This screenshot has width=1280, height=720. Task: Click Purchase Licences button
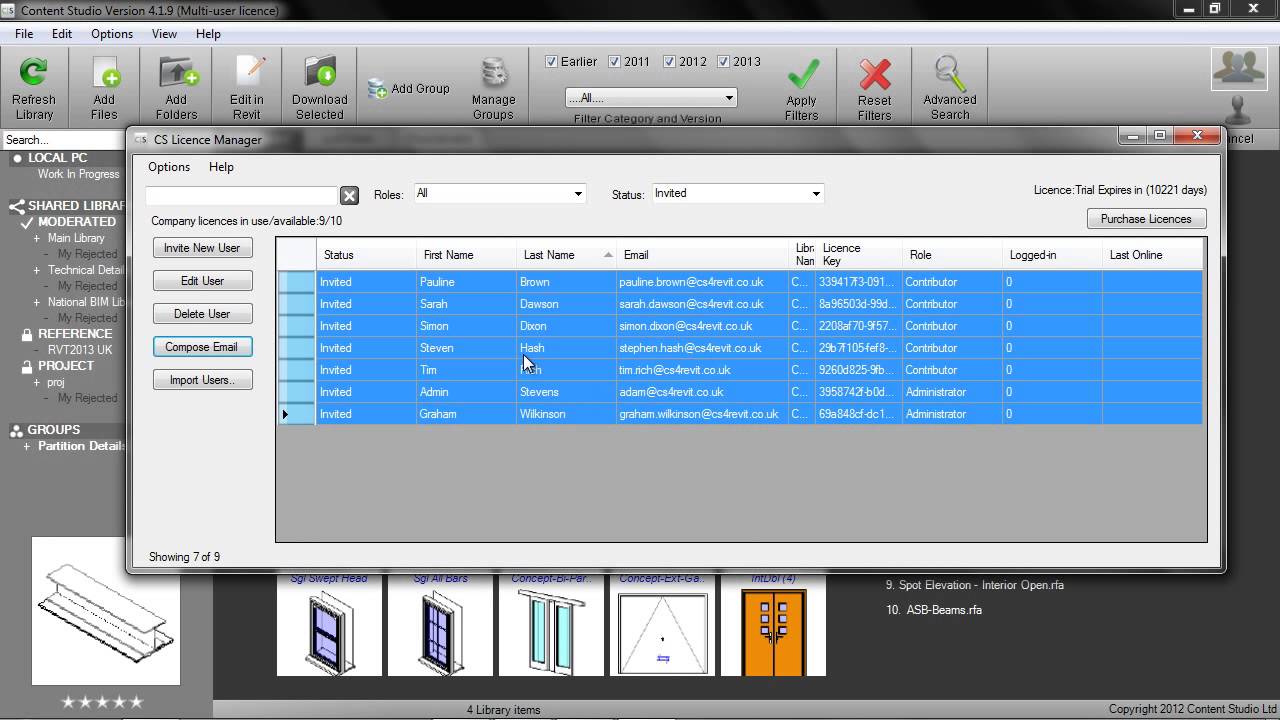(1146, 219)
